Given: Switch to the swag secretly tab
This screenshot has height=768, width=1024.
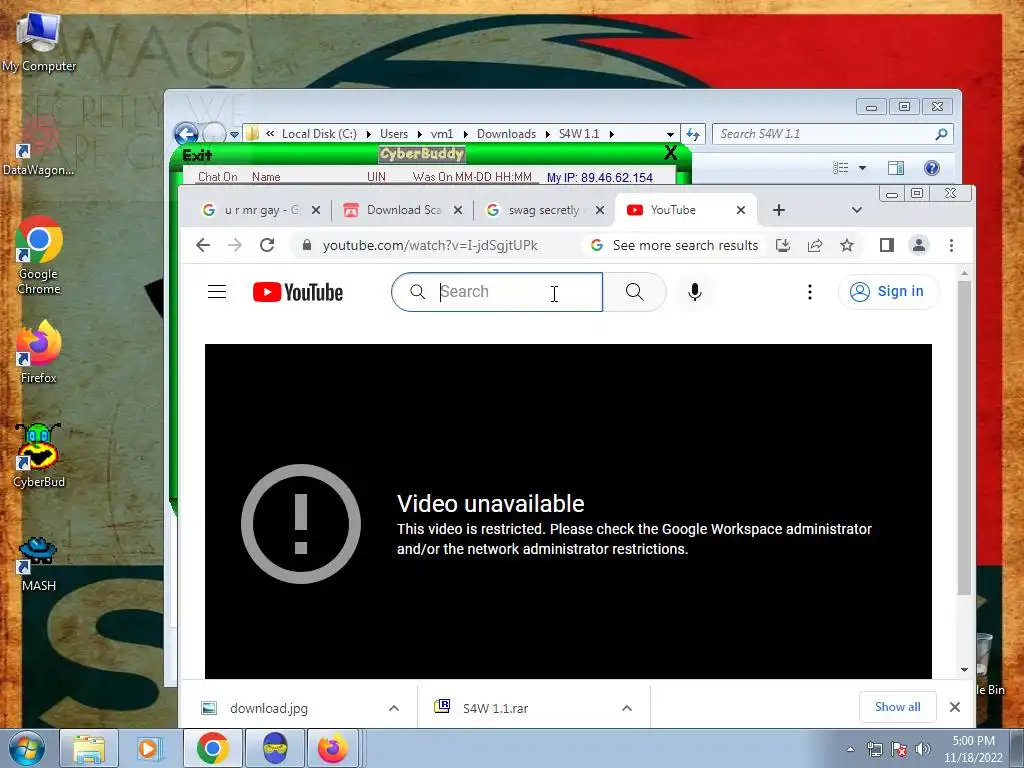Looking at the screenshot, I should click(536, 210).
